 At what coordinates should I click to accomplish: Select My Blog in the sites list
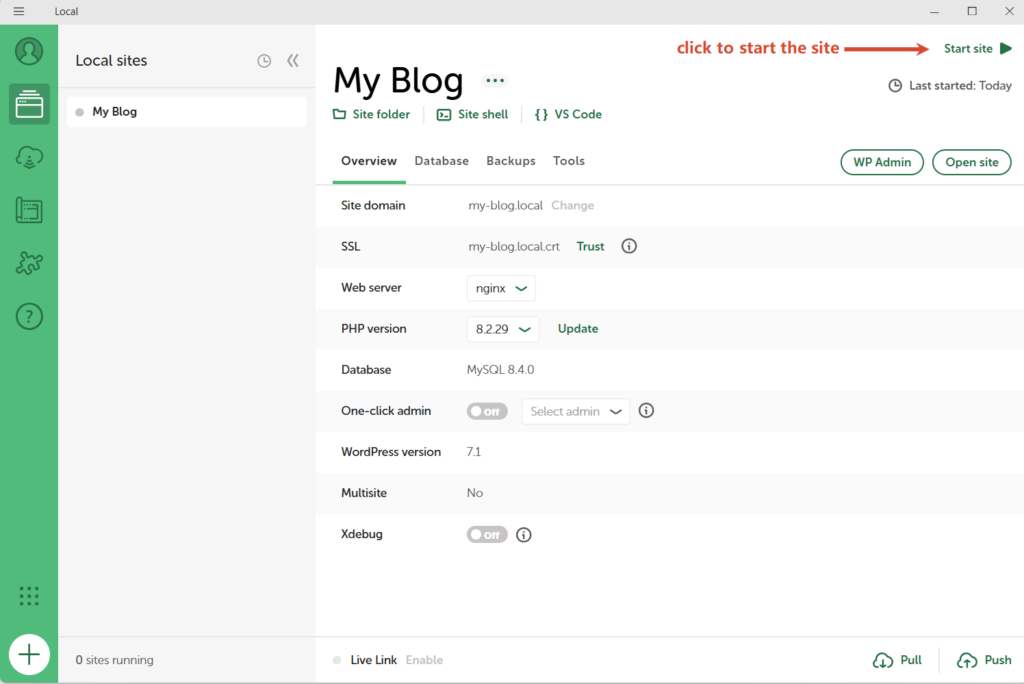(187, 112)
